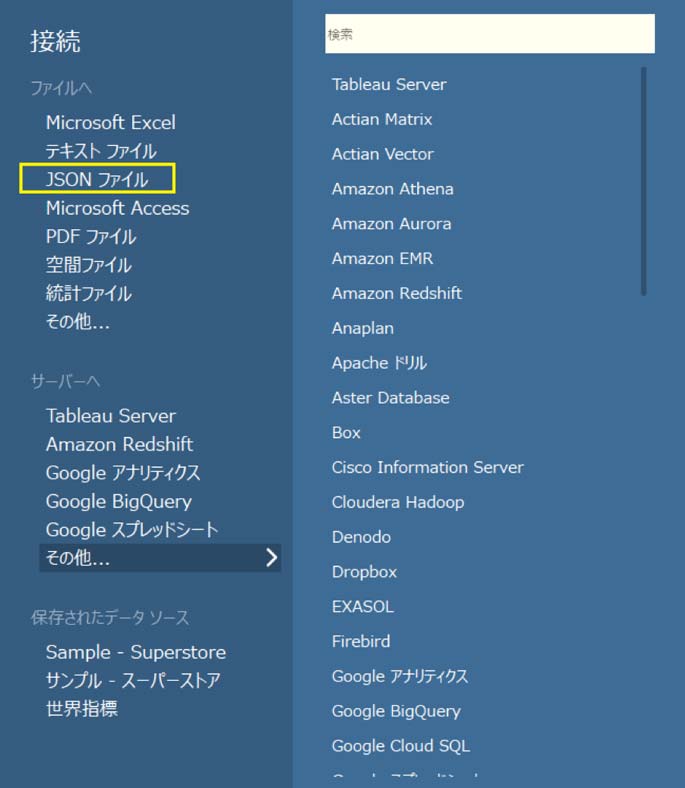Connect to a Microsoft Access file

(117, 208)
